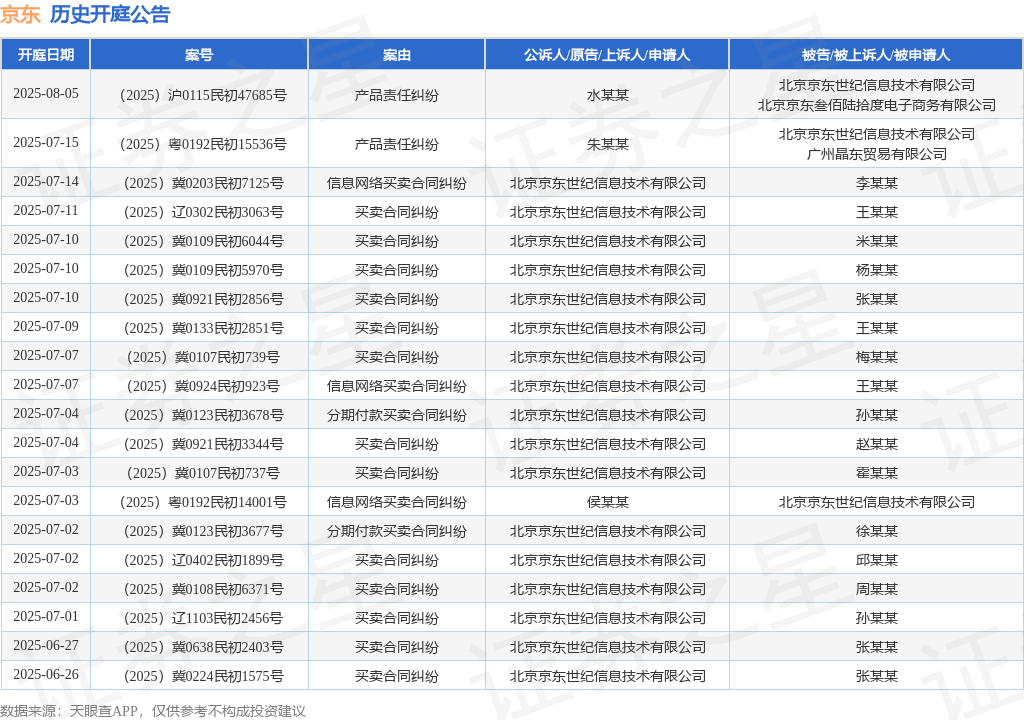Click case number 冀0921民初3344号
This screenshot has width=1024, height=720.
204,444
